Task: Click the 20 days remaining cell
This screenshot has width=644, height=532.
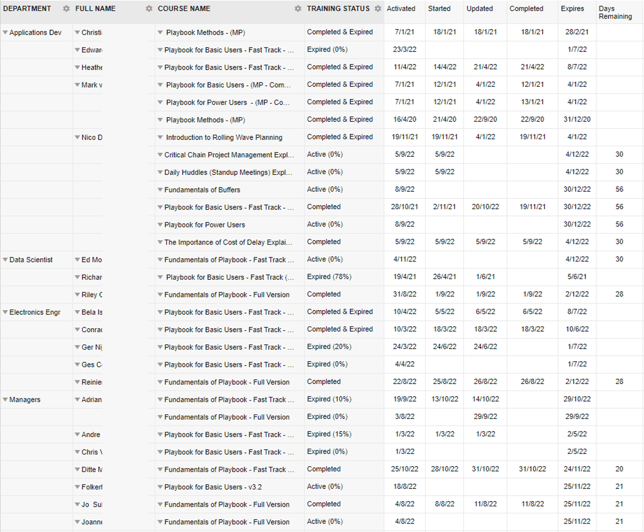Action: [619, 469]
